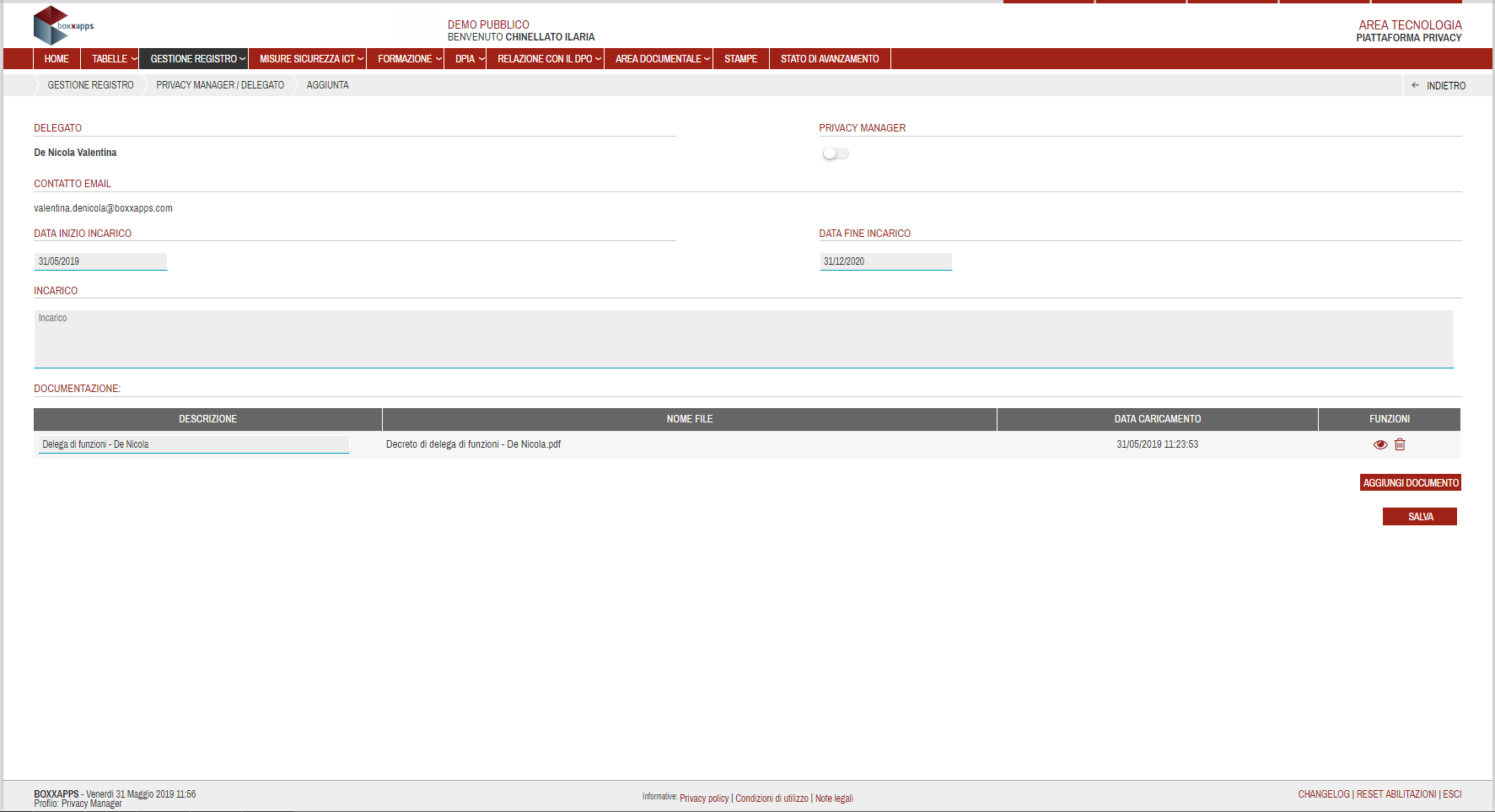The height and width of the screenshot is (812, 1495).
Task: Expand the GESTIONE REGISTRO menu
Action: (194, 59)
